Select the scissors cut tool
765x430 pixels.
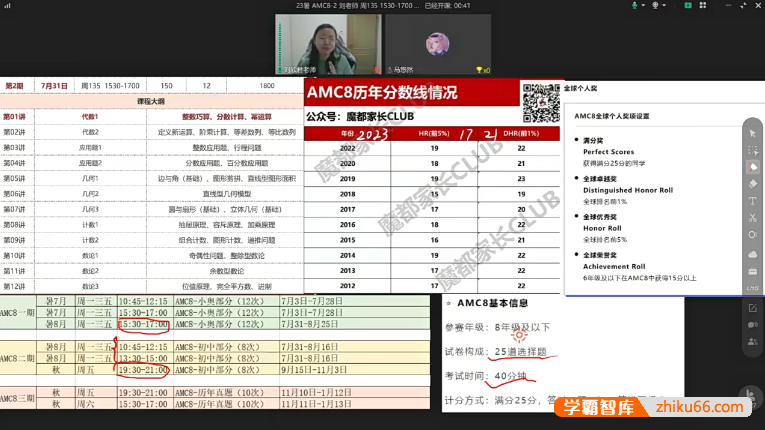pos(752,218)
